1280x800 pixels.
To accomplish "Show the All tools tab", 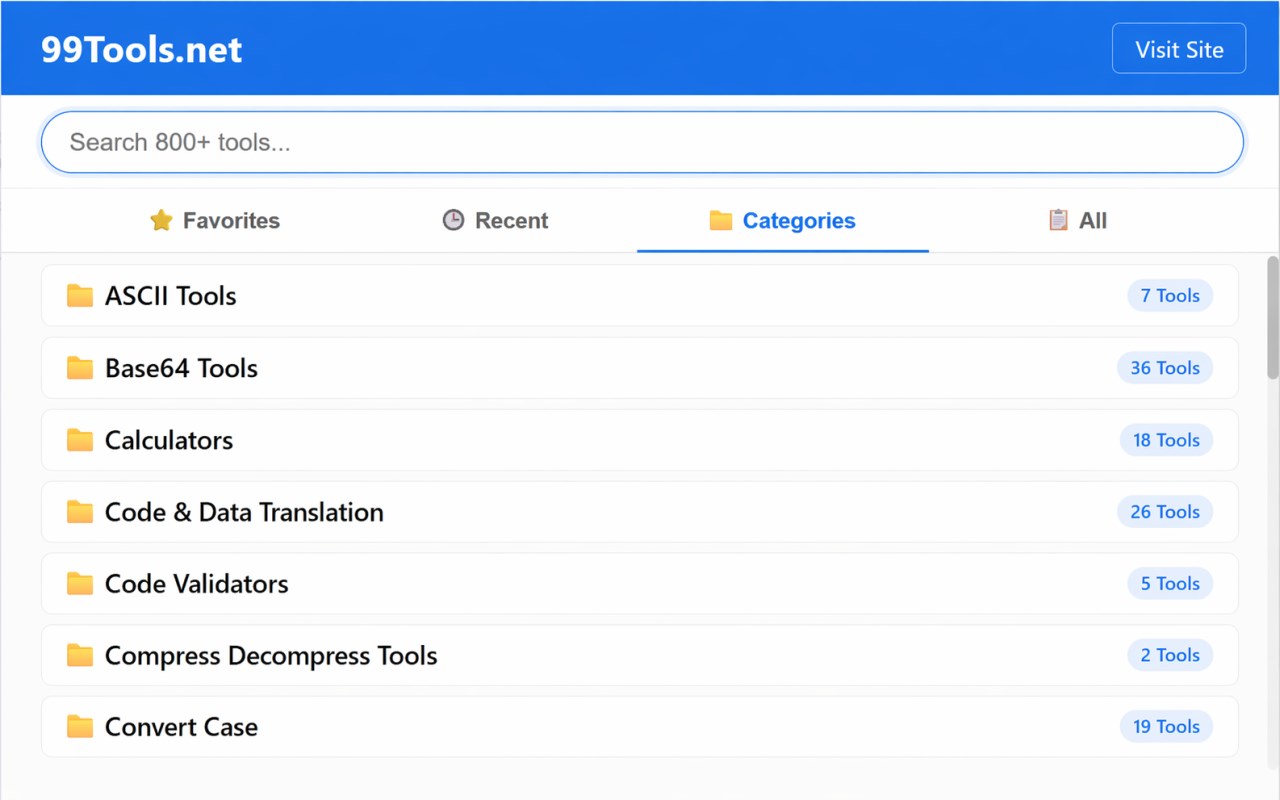I will tap(1077, 220).
